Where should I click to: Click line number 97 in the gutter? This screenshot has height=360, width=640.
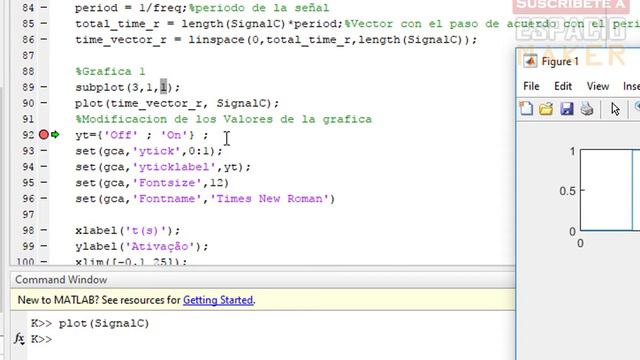tap(28, 215)
